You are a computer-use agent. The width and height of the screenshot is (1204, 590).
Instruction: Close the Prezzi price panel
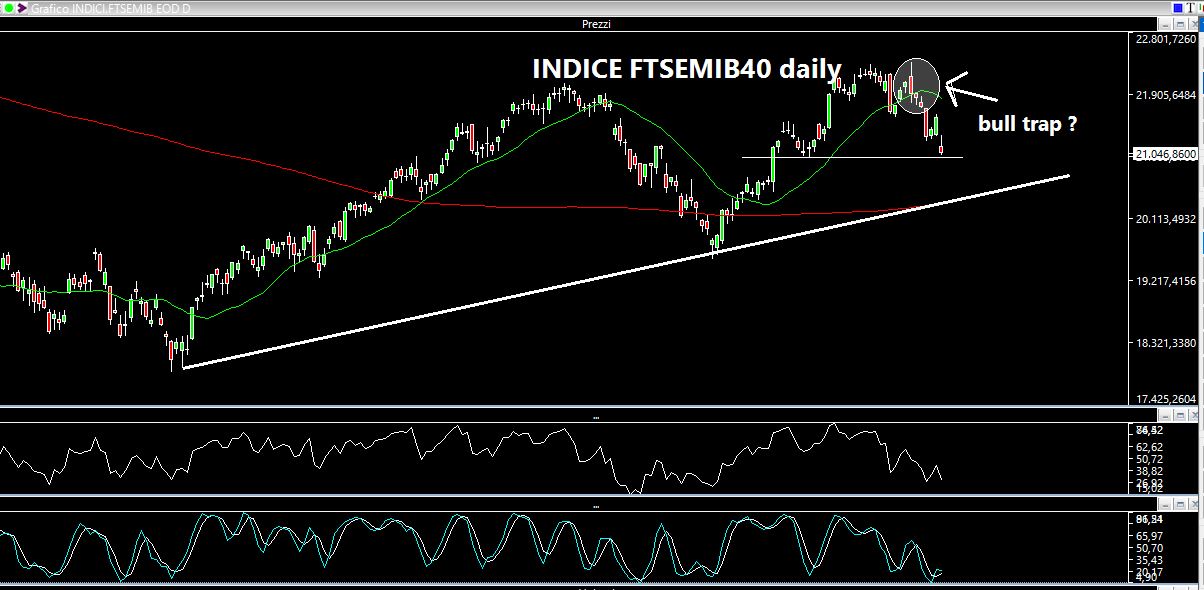click(1195, 24)
